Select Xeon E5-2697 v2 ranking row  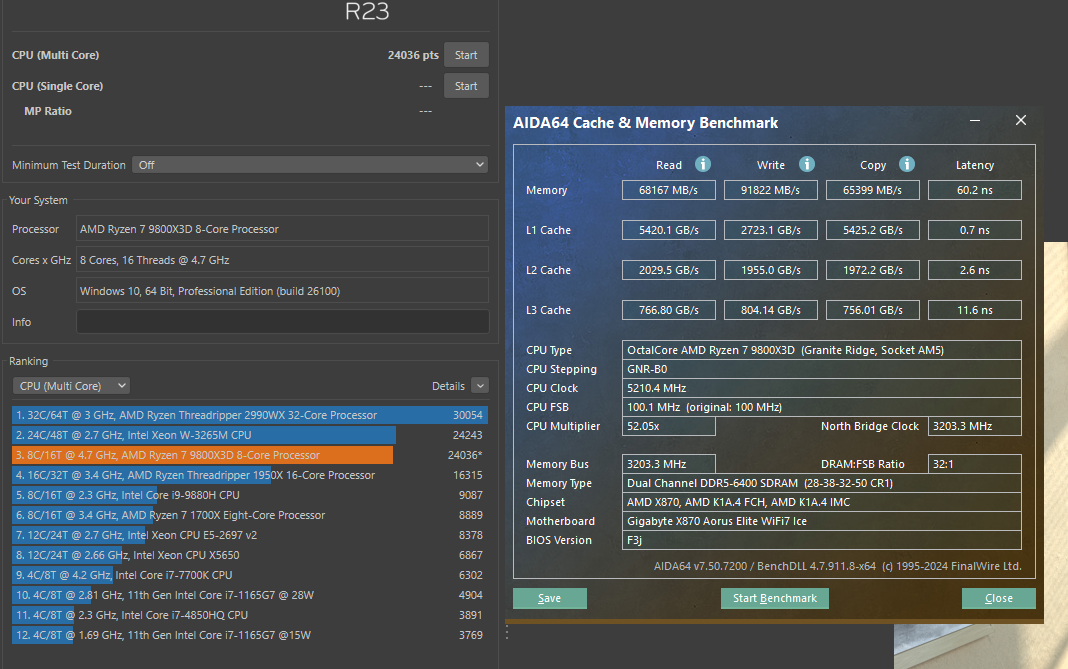click(249, 535)
